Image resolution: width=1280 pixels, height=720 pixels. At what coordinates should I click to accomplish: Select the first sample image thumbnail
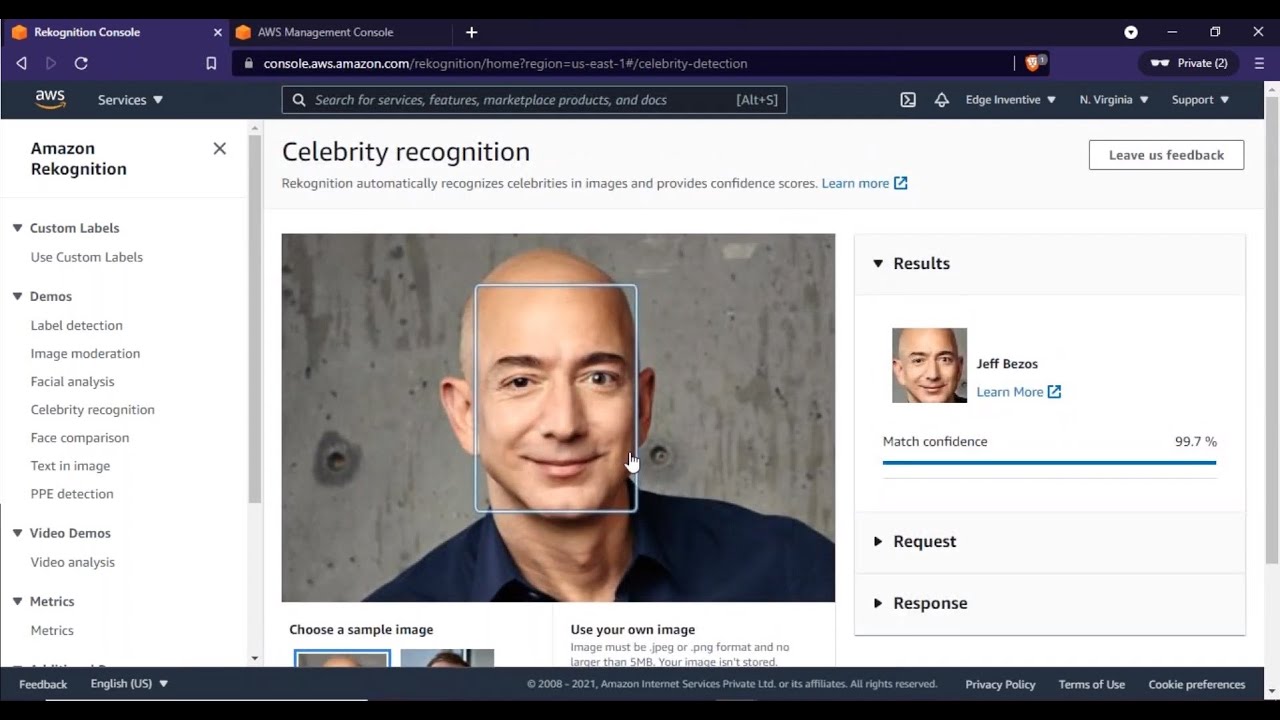pos(342,658)
